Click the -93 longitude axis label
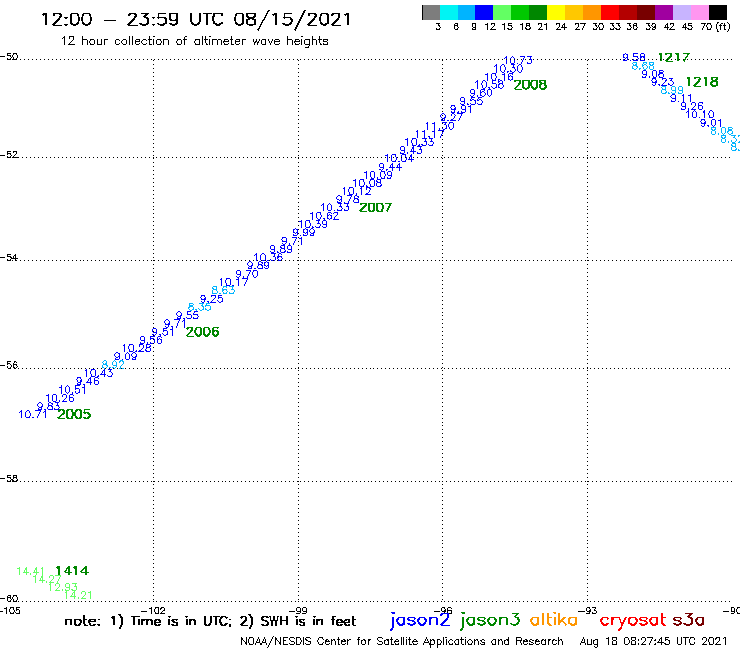Screen dimensions: 740x650 (587, 610)
